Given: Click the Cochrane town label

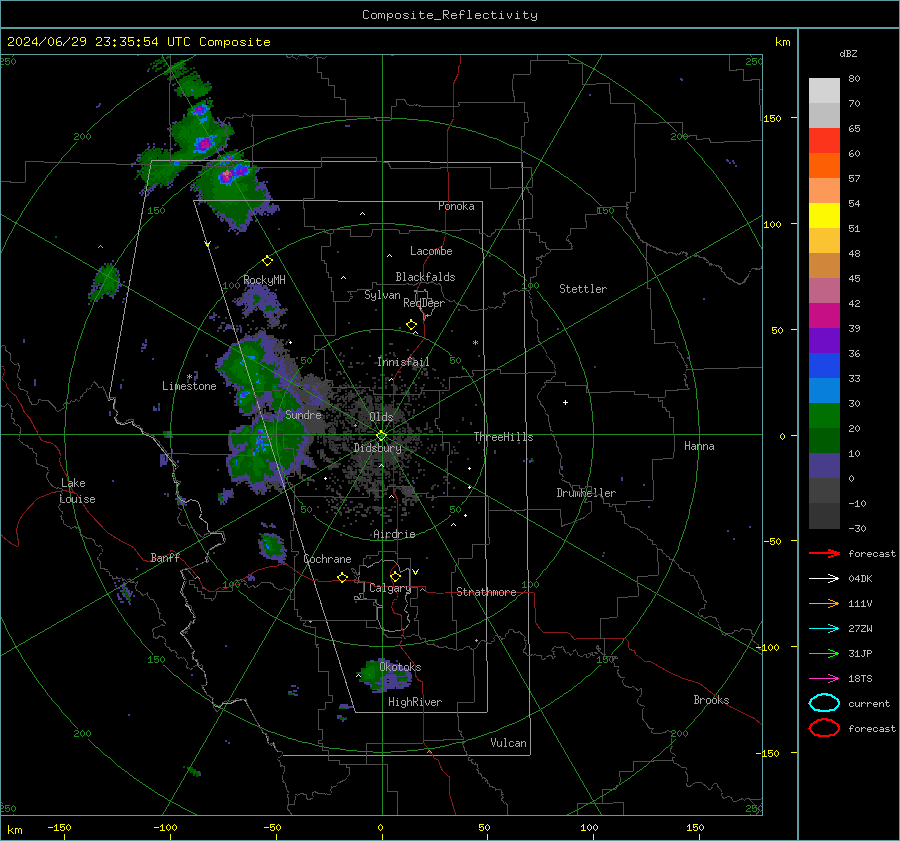Looking at the screenshot, I should (327, 559).
